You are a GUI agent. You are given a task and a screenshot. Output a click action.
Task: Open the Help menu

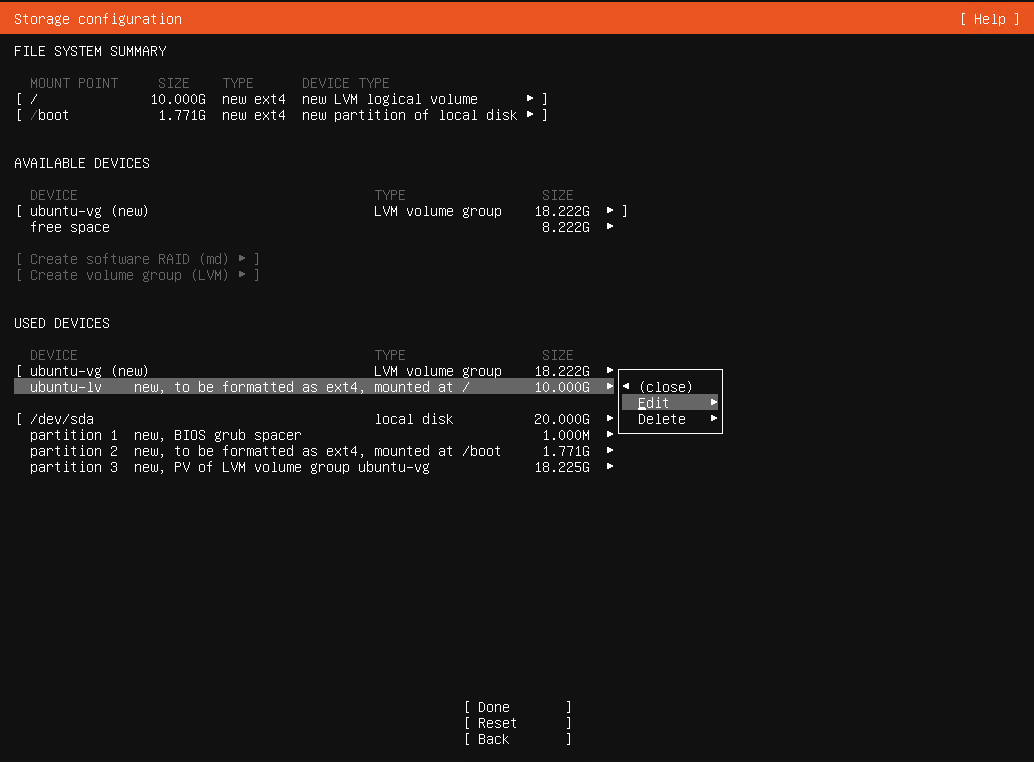988,18
